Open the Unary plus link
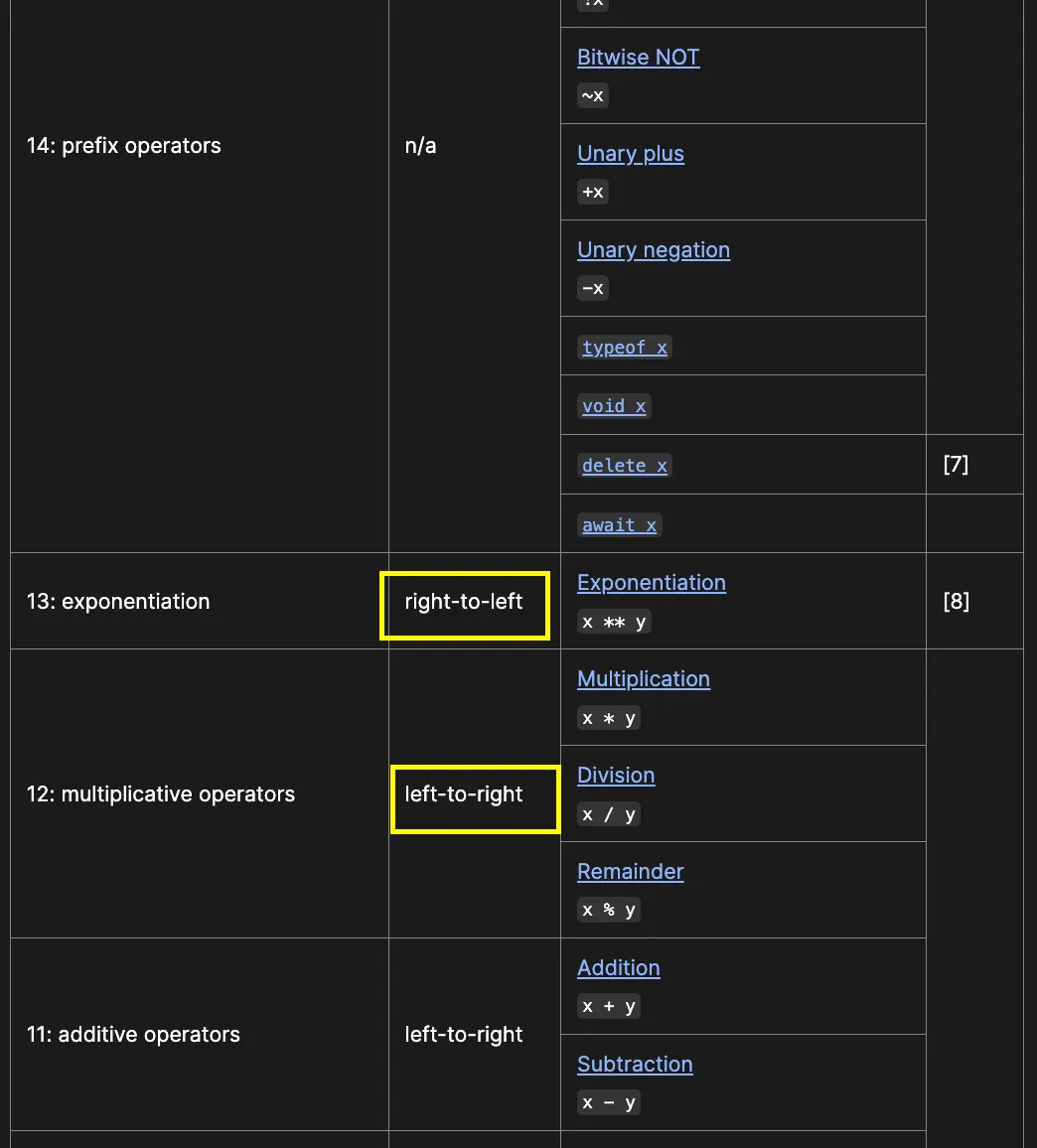 [631, 154]
